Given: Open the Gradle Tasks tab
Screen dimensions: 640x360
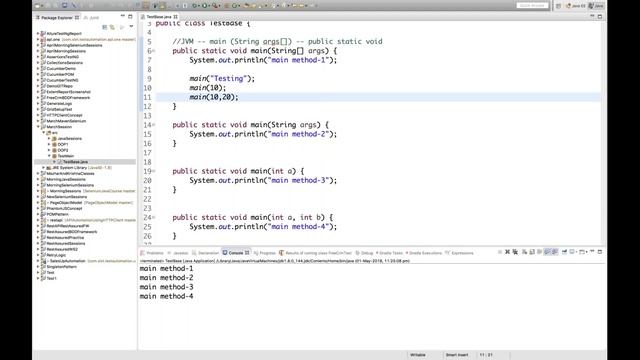Looking at the screenshot, I should click(x=389, y=253).
